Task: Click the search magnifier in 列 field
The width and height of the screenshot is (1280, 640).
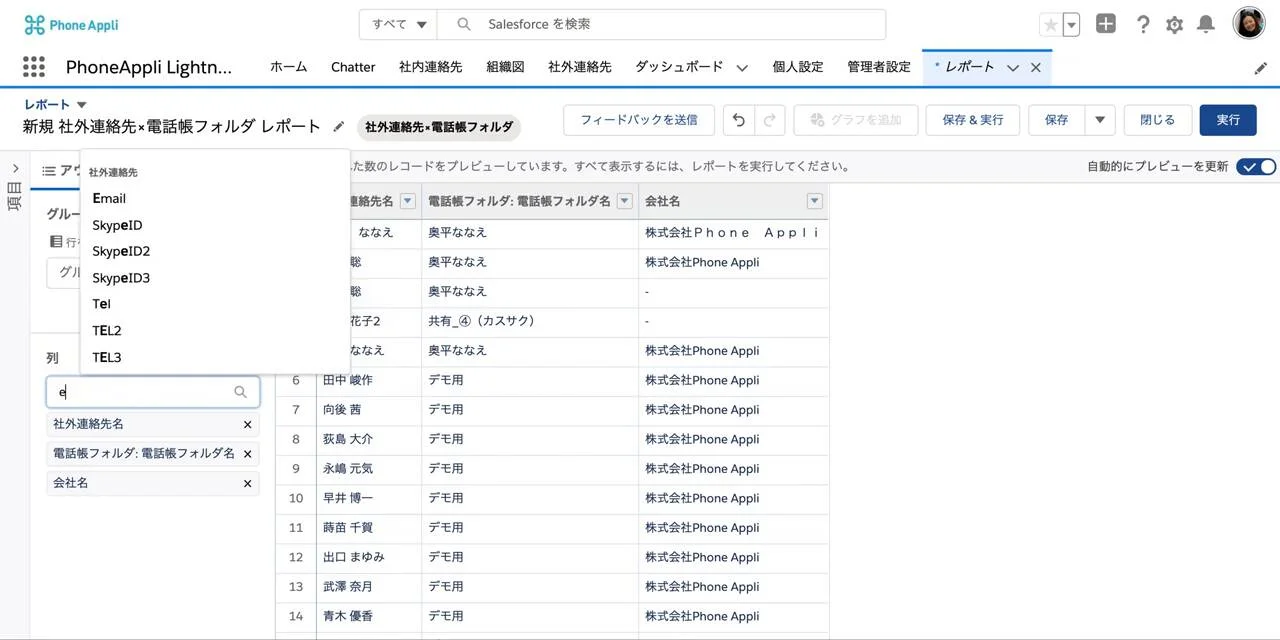Action: point(240,392)
